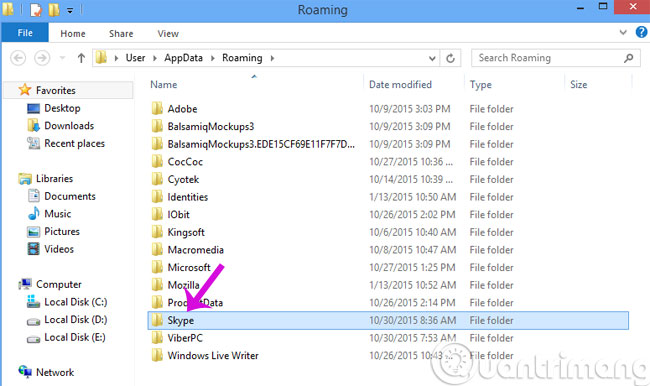
Task: Sort by the Size column header
Action: [579, 85]
